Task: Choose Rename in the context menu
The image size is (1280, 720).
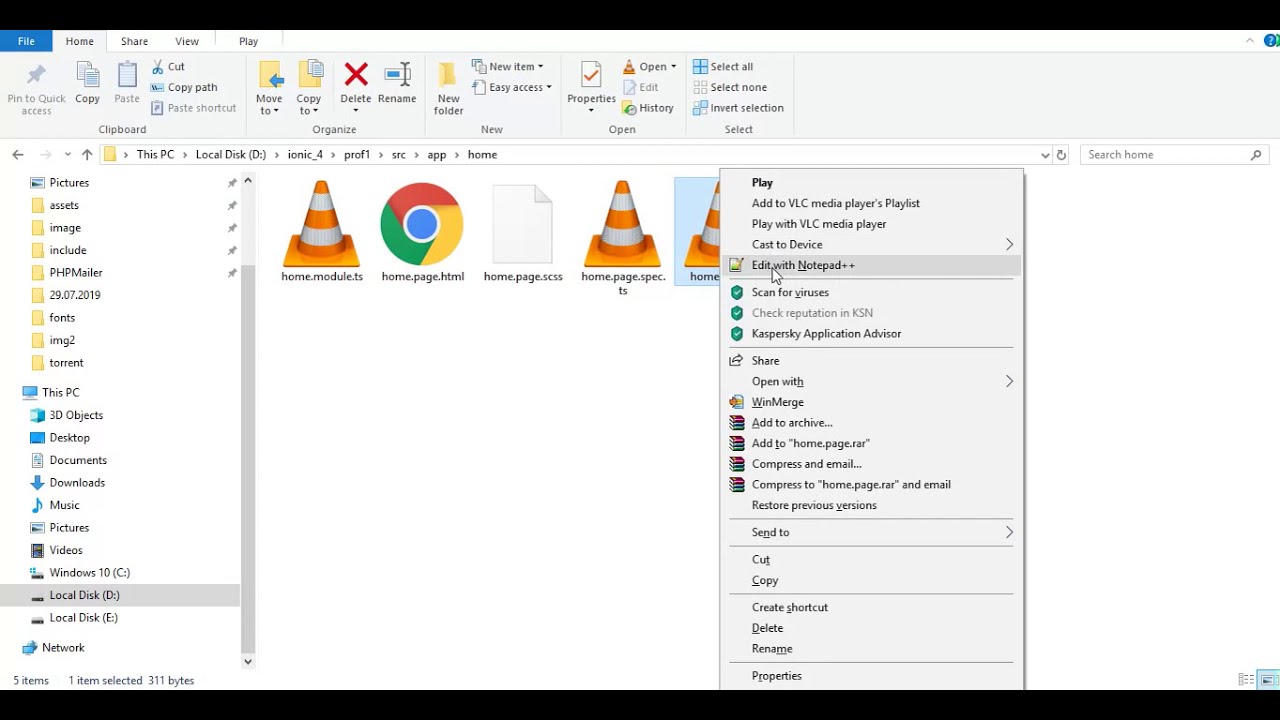Action: [871, 648]
